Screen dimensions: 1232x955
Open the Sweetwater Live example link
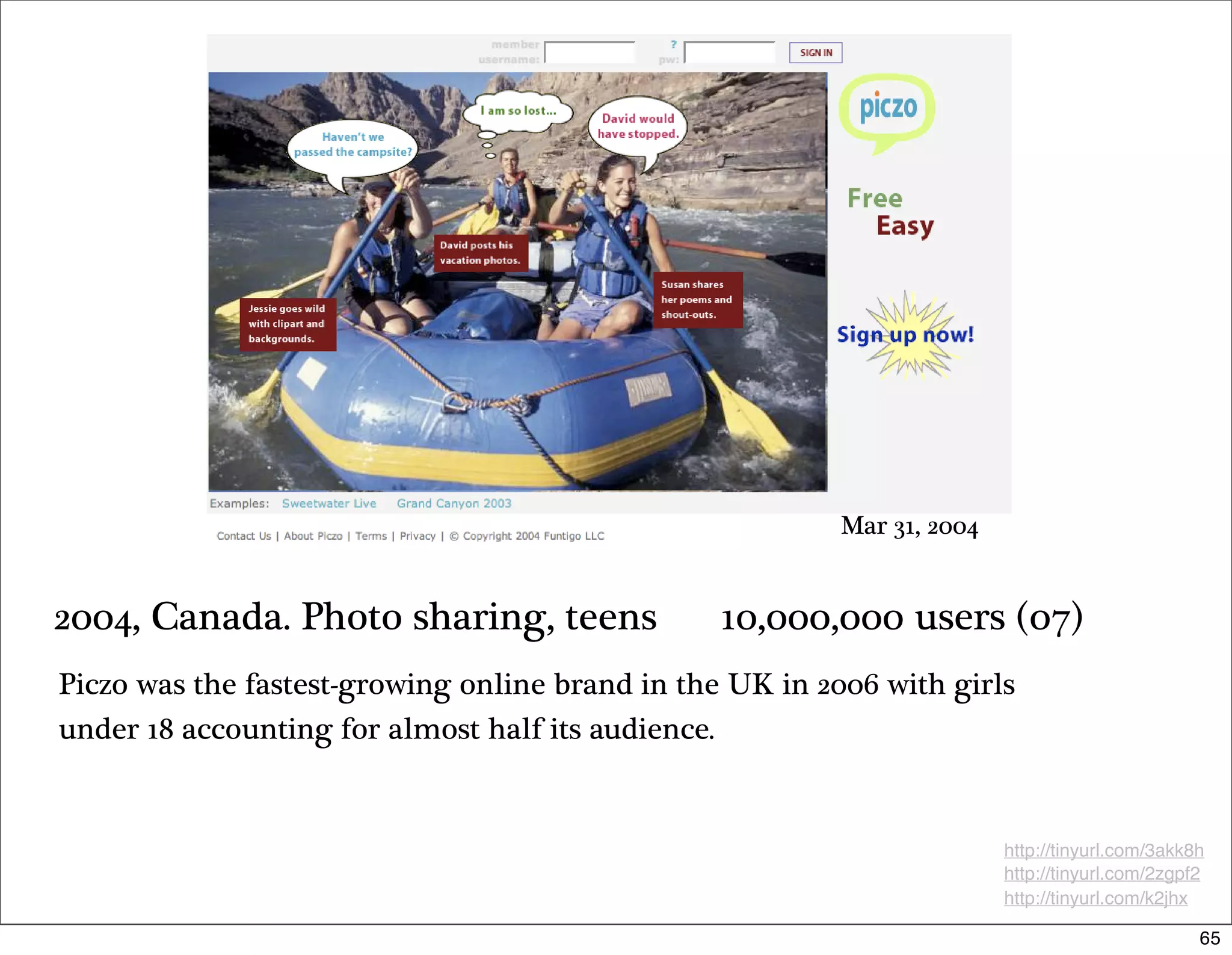(329, 504)
